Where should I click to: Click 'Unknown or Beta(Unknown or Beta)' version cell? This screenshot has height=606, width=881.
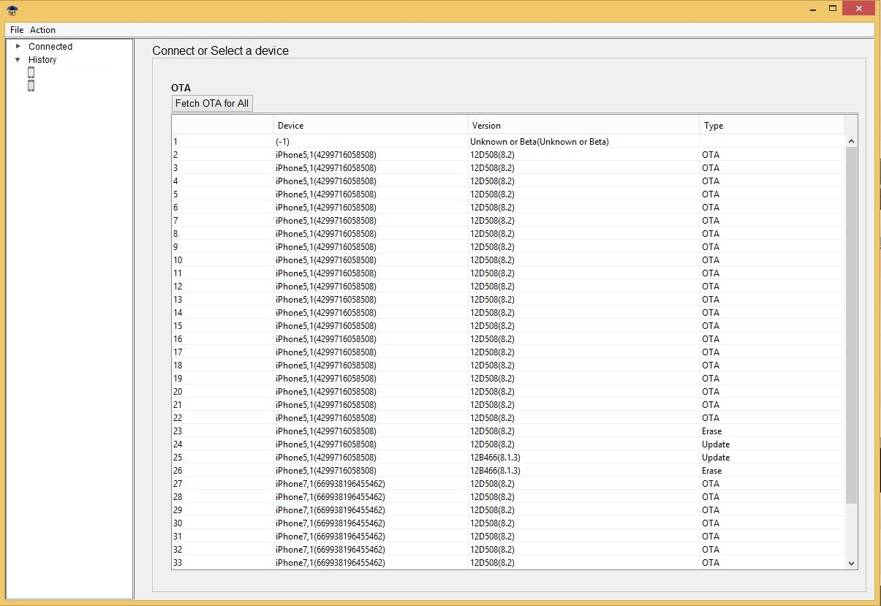click(539, 142)
